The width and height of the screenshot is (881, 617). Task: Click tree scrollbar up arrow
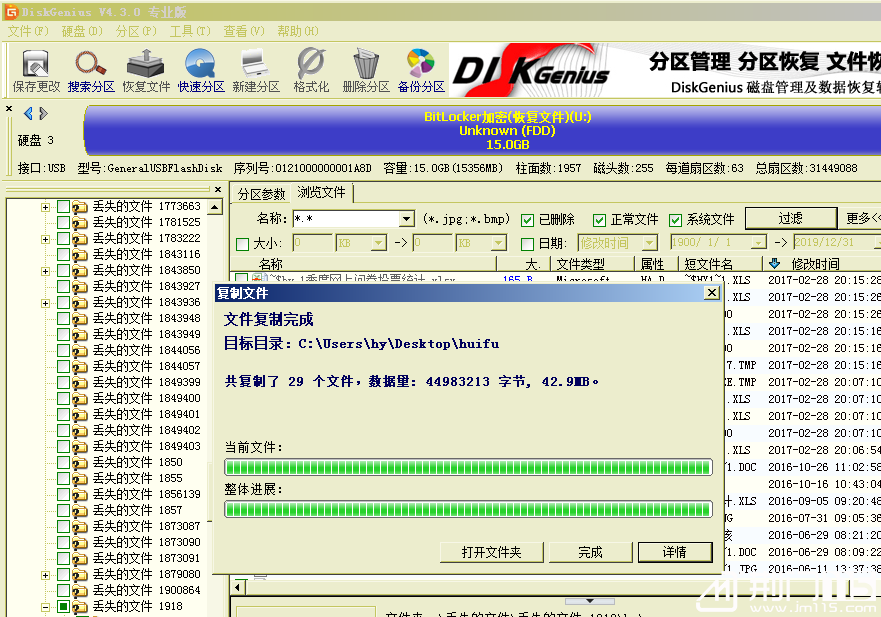click(215, 207)
